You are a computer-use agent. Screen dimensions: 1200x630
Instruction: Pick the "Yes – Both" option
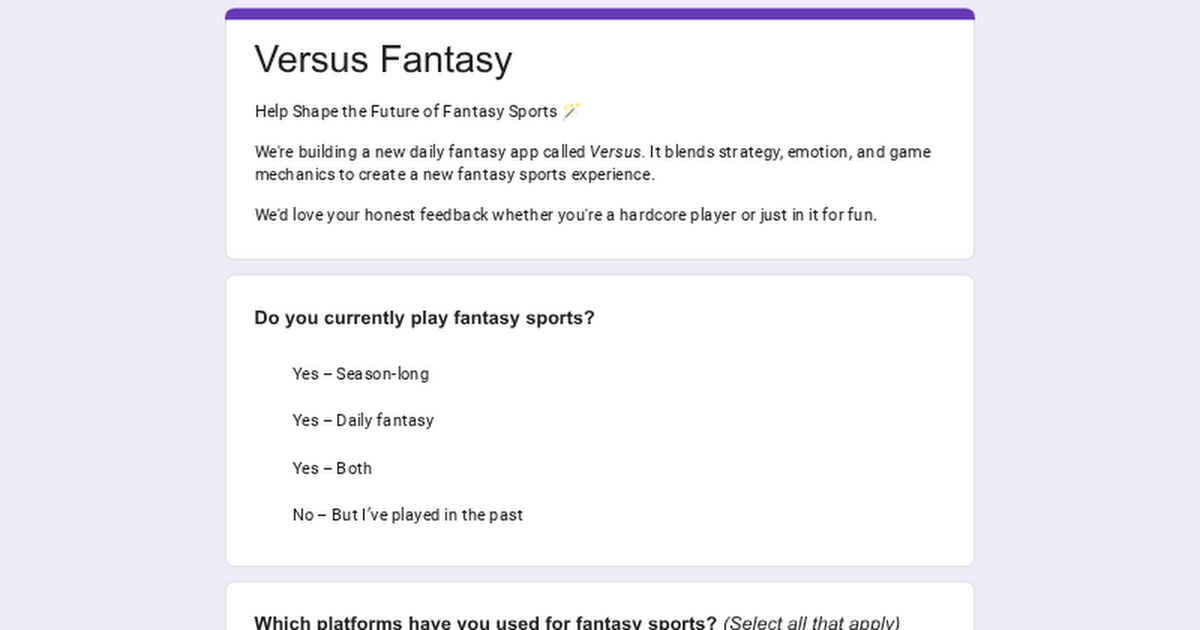(332, 468)
